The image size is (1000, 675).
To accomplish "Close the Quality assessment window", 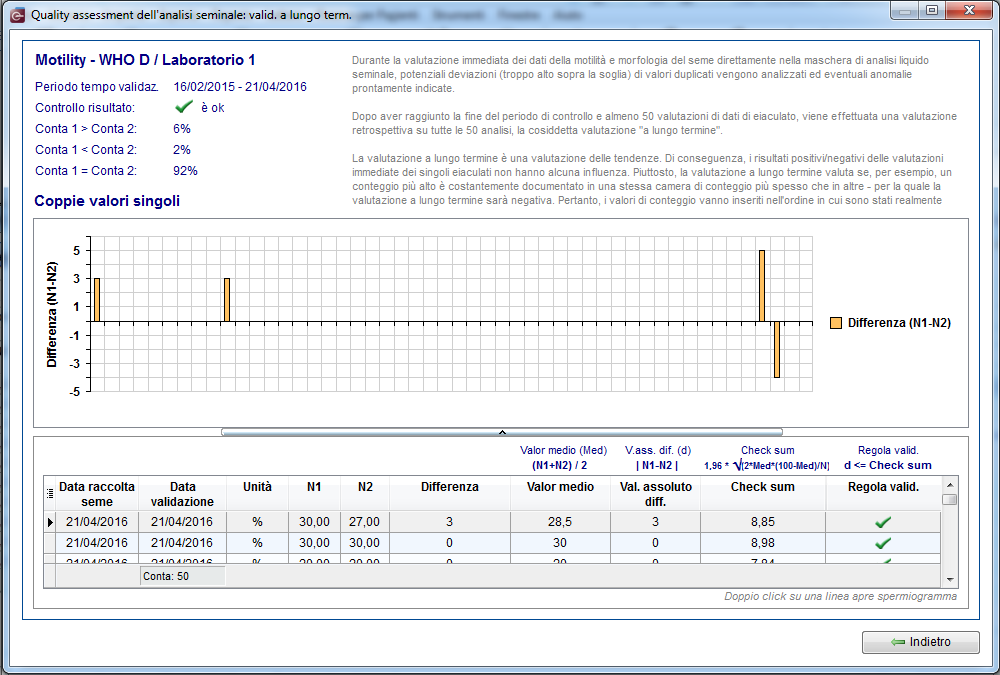I will click(969, 10).
